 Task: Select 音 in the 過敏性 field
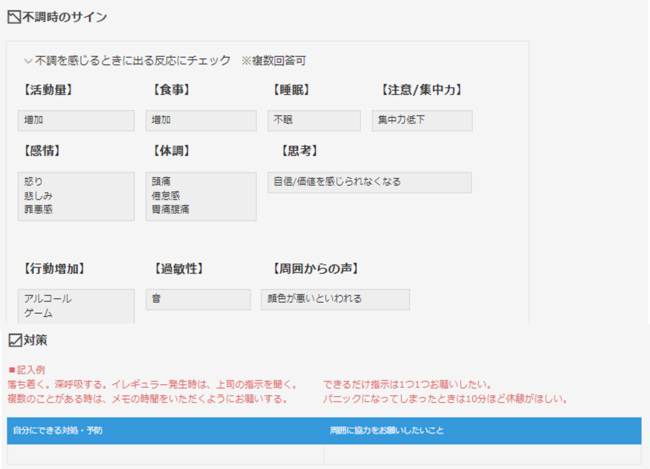point(156,299)
